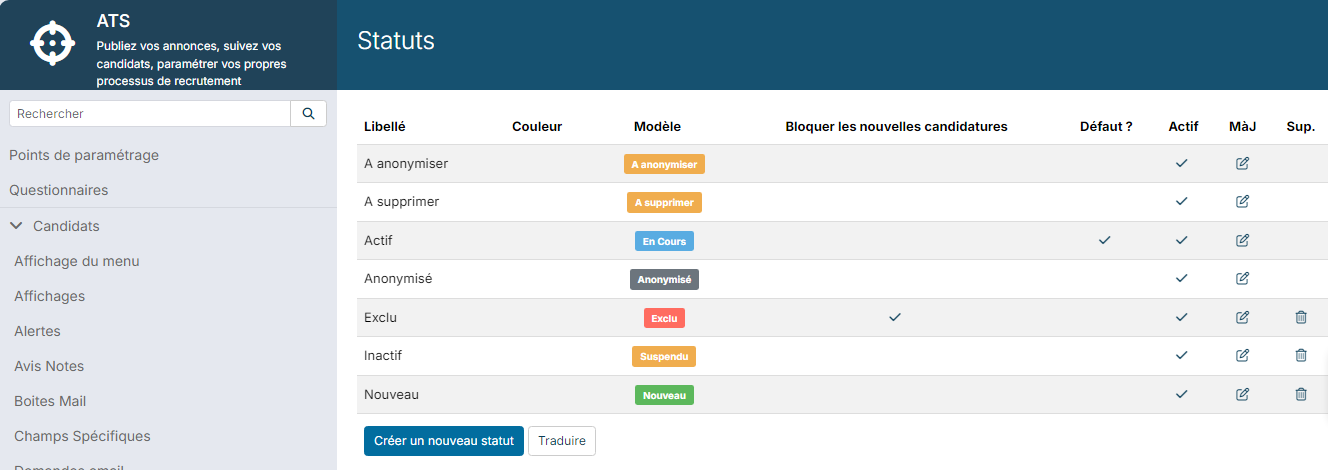Screen dimensions: 1328x470
Task: Open Affichage du menu entry
Action: pyautogui.click(x=77, y=261)
